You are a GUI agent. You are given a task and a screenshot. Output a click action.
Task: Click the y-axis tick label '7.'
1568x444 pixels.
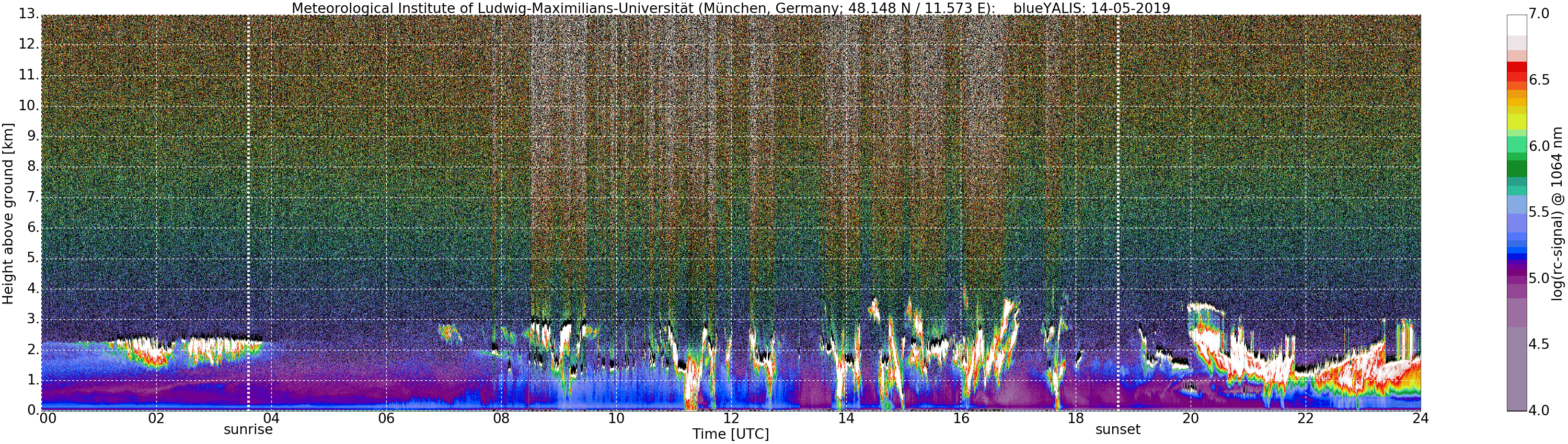tap(32, 197)
